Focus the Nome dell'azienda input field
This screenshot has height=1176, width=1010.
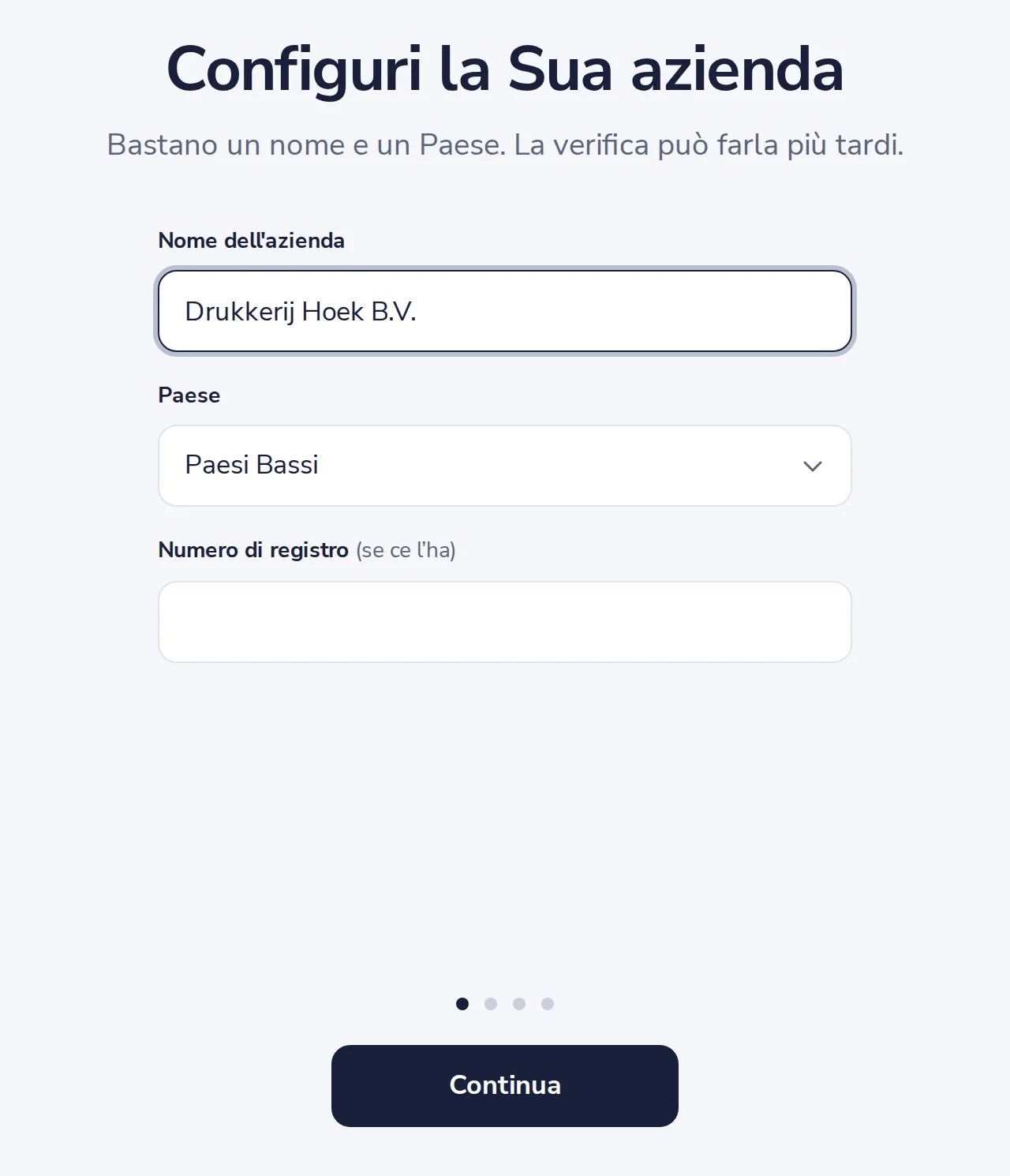(505, 311)
